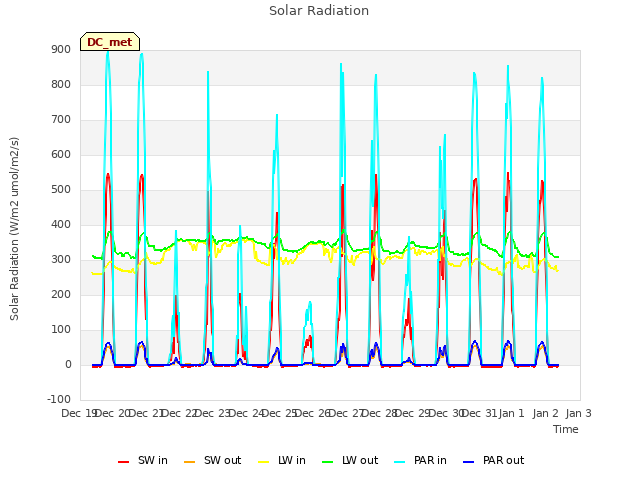Click the 700 y-axis tick label
This screenshot has height=480, width=640.
tap(61, 120)
